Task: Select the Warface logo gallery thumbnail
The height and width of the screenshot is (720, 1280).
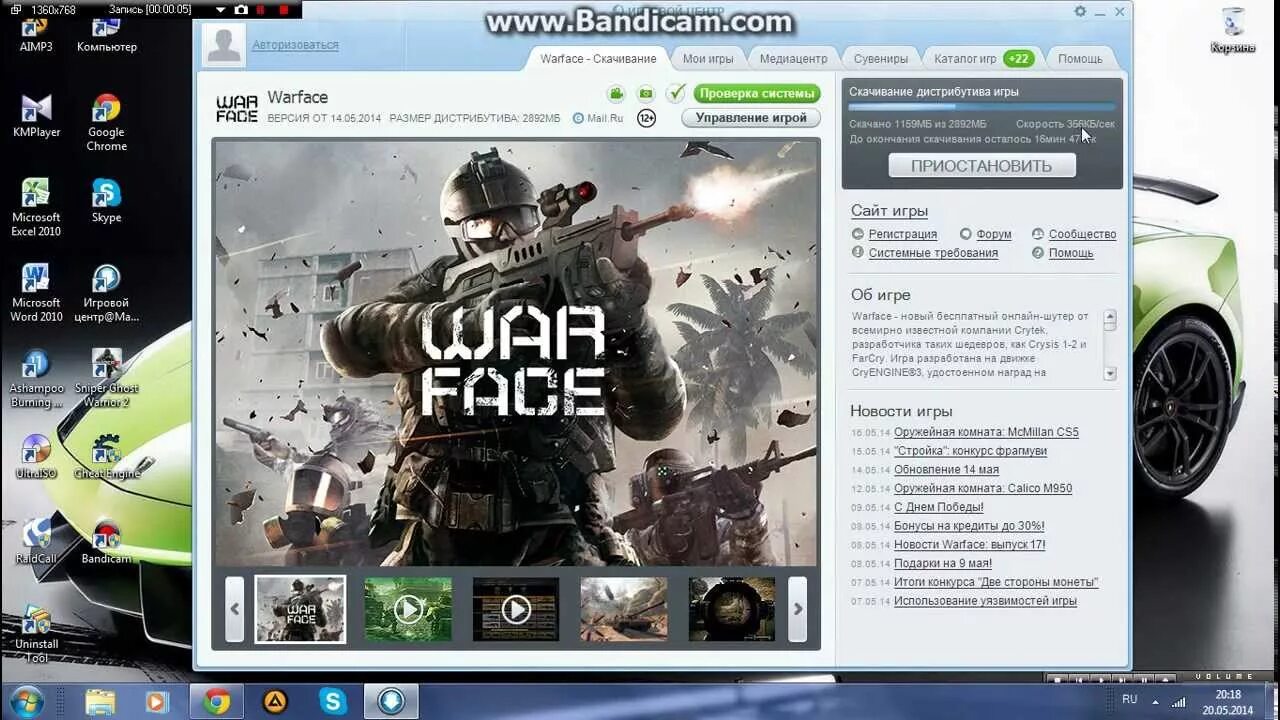Action: [x=300, y=608]
